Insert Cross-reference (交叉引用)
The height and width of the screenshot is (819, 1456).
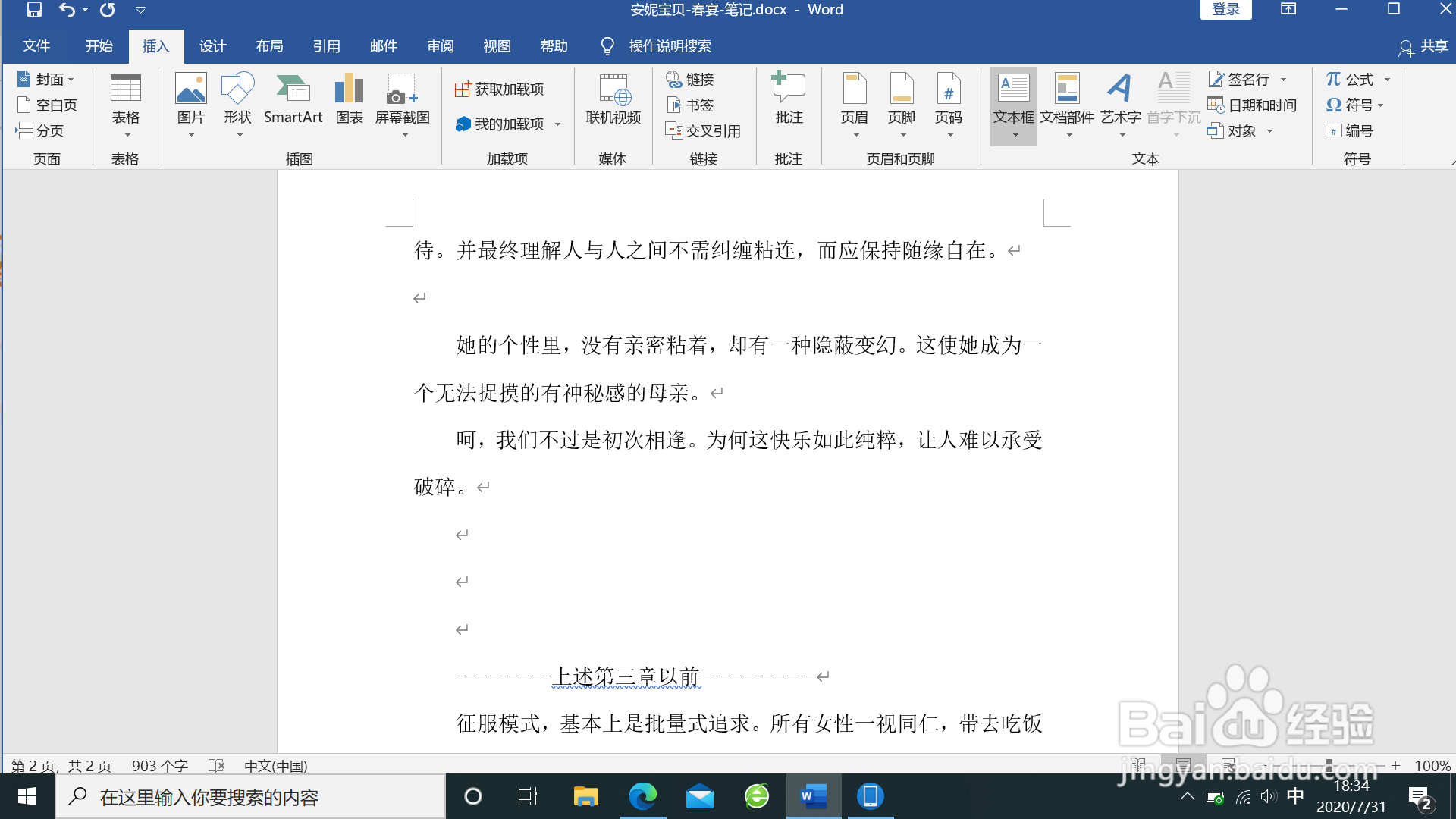point(703,130)
